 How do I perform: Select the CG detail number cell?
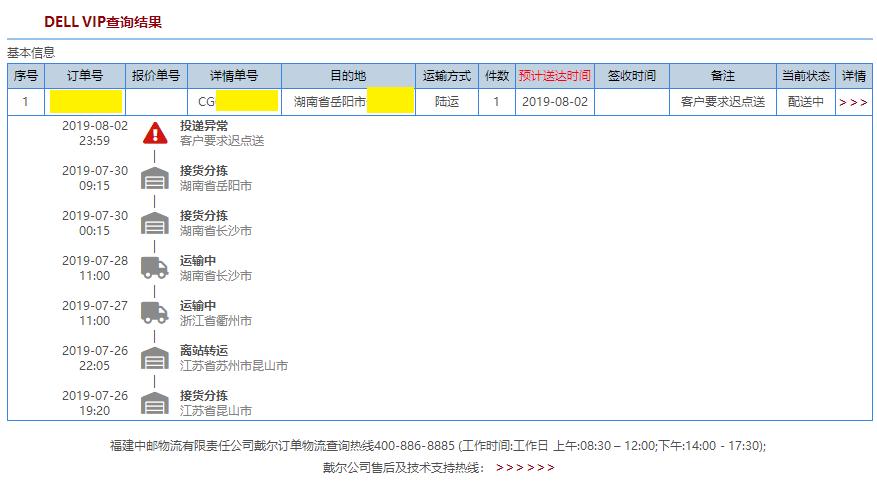[234, 102]
